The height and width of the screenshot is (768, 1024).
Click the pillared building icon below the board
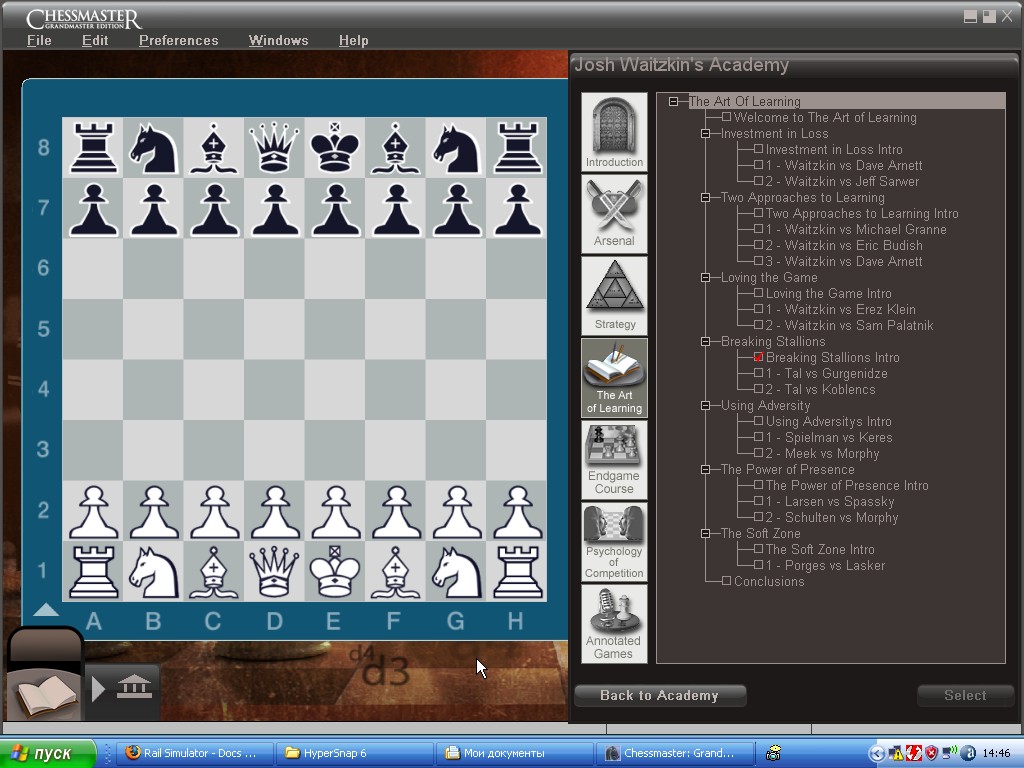coord(135,688)
